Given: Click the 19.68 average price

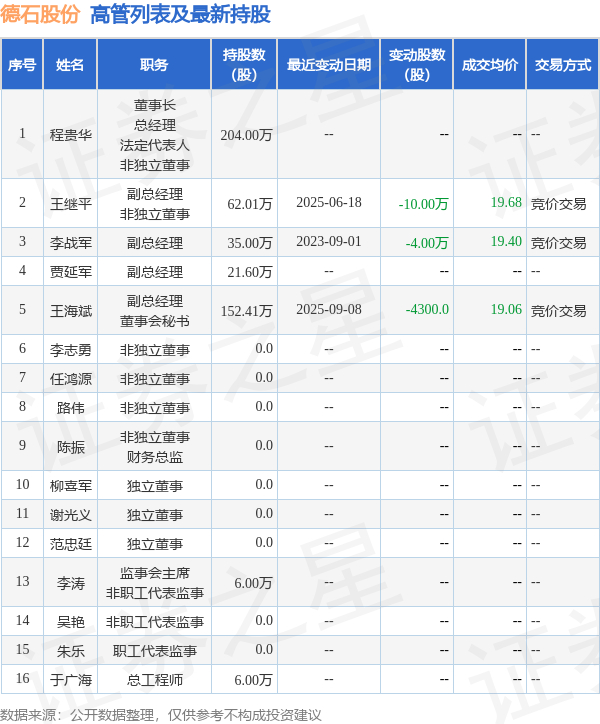Looking at the screenshot, I should [x=506, y=202].
